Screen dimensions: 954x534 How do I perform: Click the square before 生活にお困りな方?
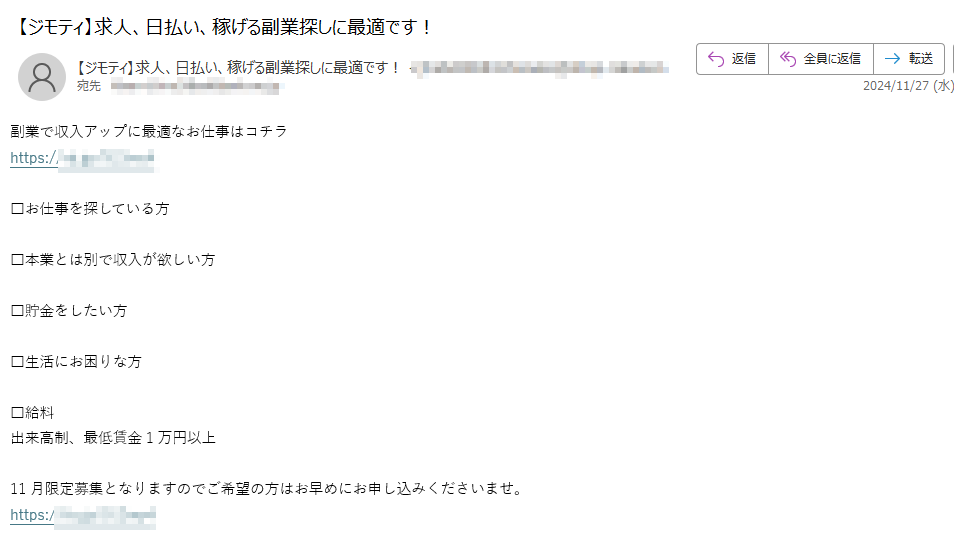(18, 362)
